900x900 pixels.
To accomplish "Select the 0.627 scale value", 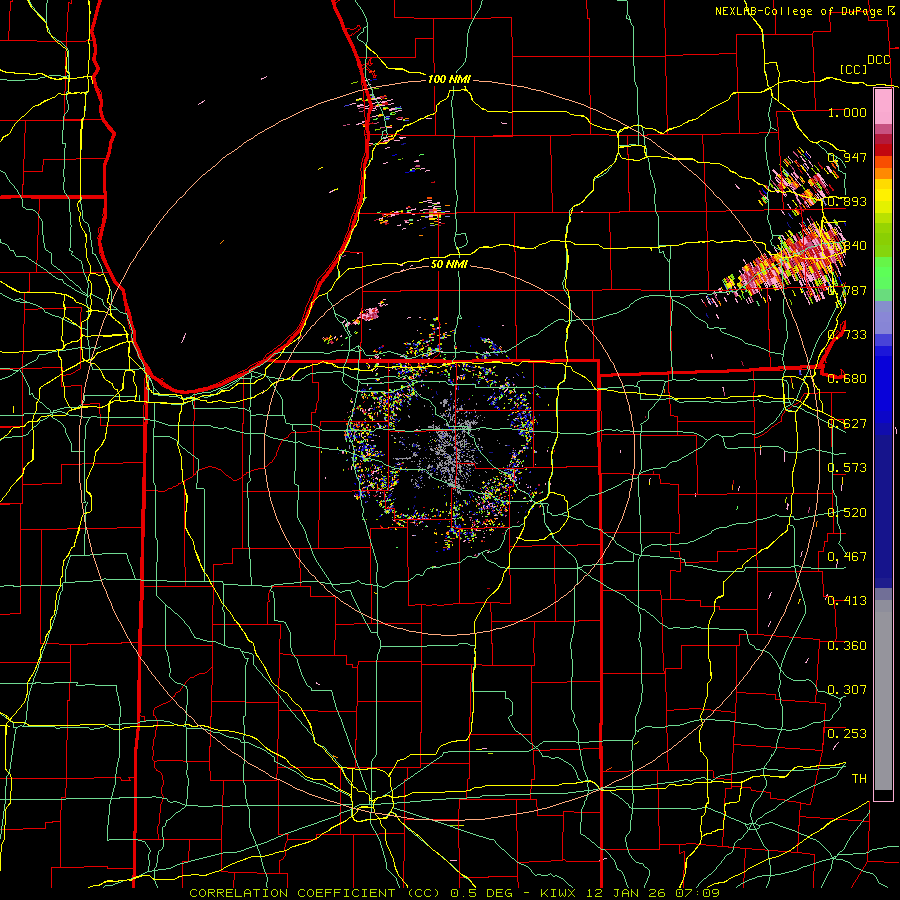I will click(x=847, y=424).
